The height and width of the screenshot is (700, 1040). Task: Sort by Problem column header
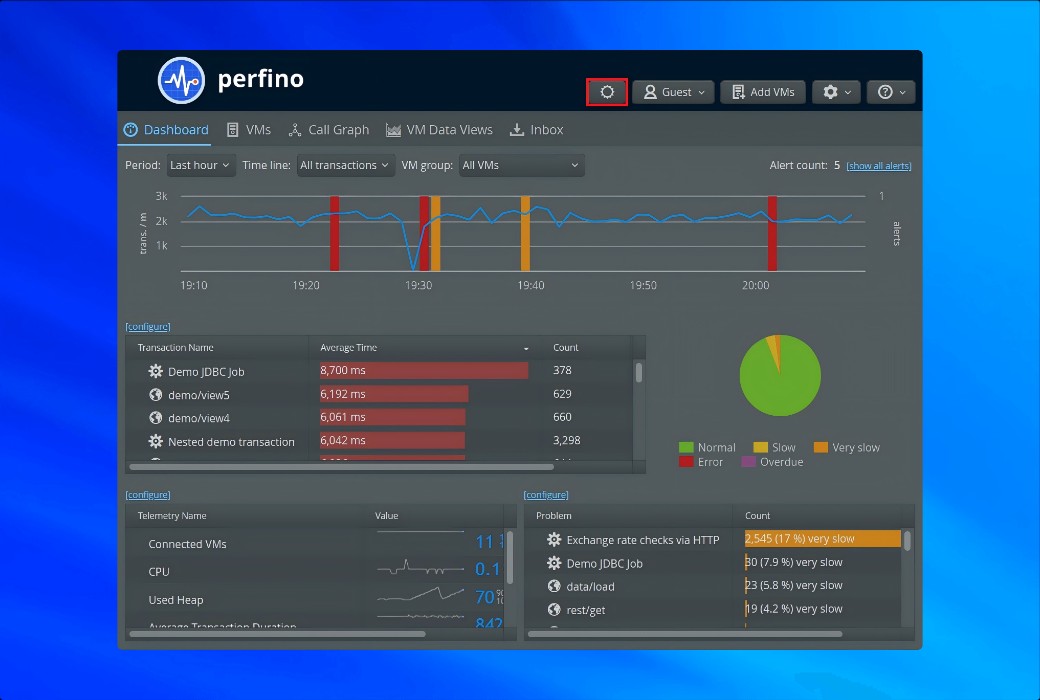[554, 516]
